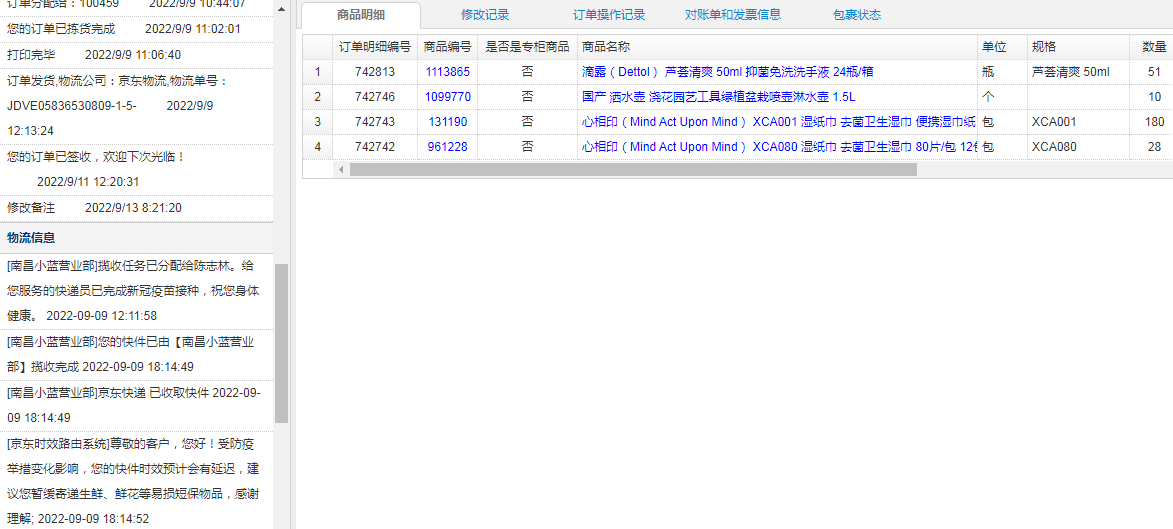This screenshot has width=1173, height=529.
Task: Select order detail number 742746
Action: [x=375, y=97]
